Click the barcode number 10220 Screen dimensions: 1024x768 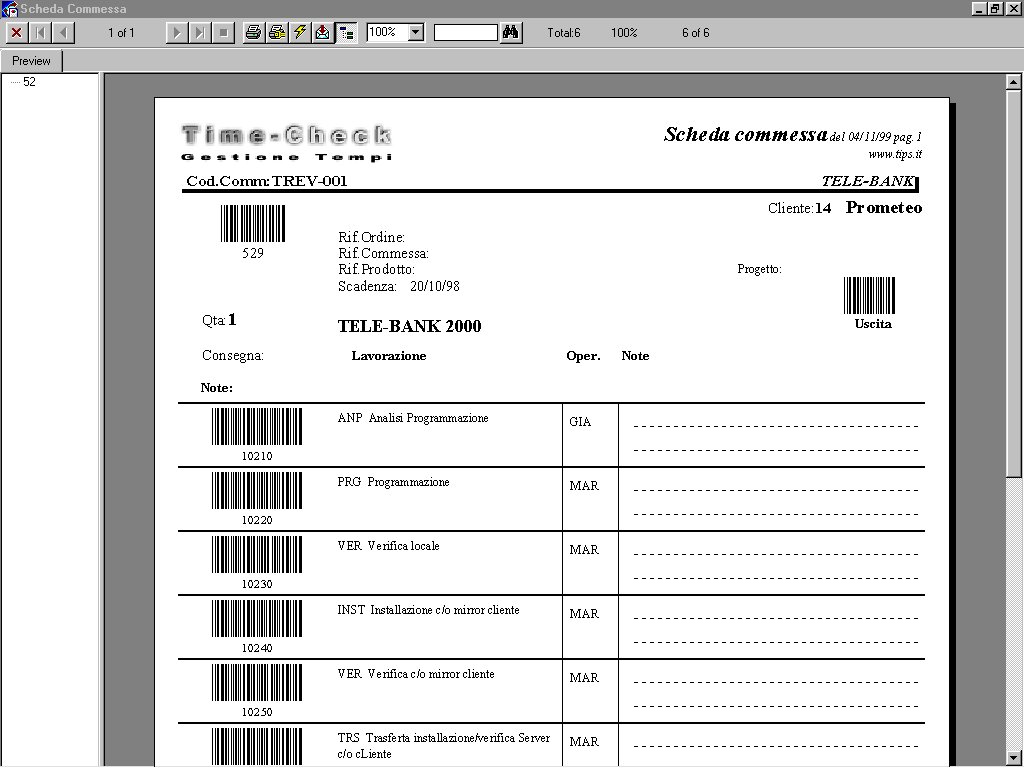coord(257,520)
